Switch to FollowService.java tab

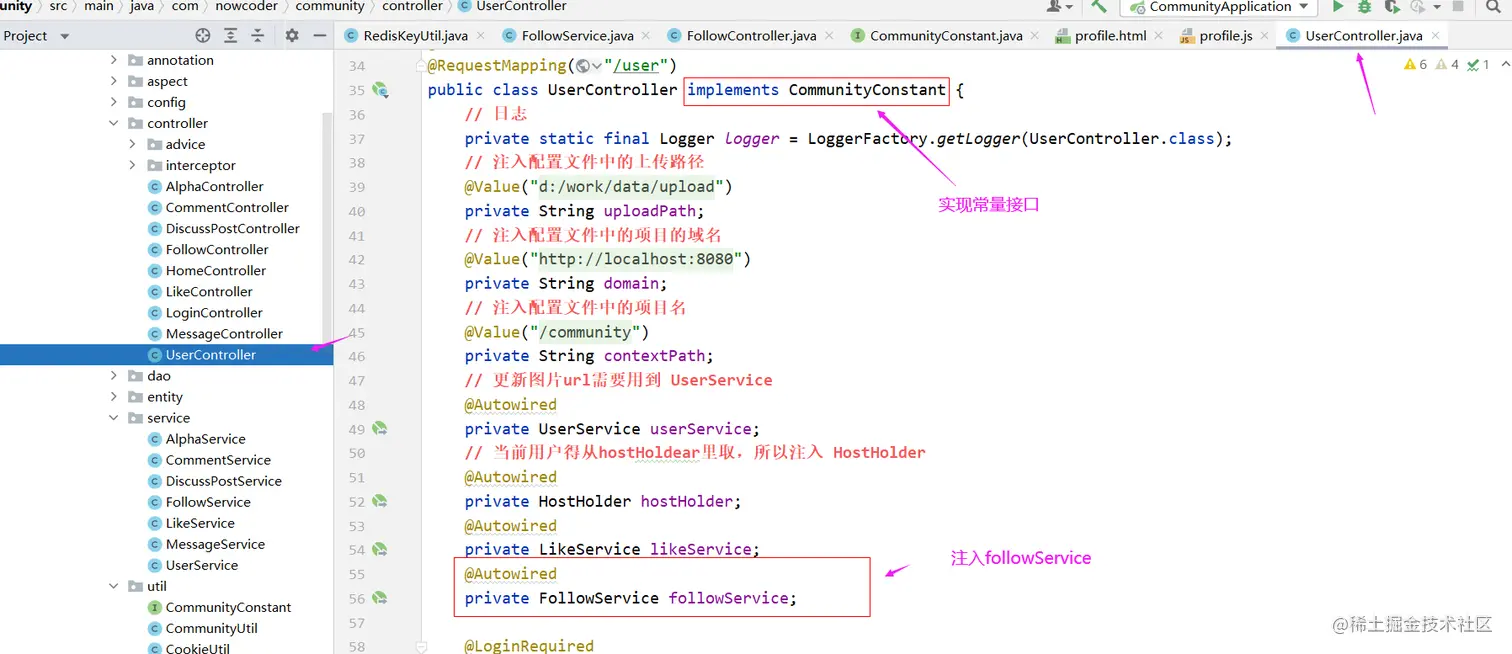point(576,35)
